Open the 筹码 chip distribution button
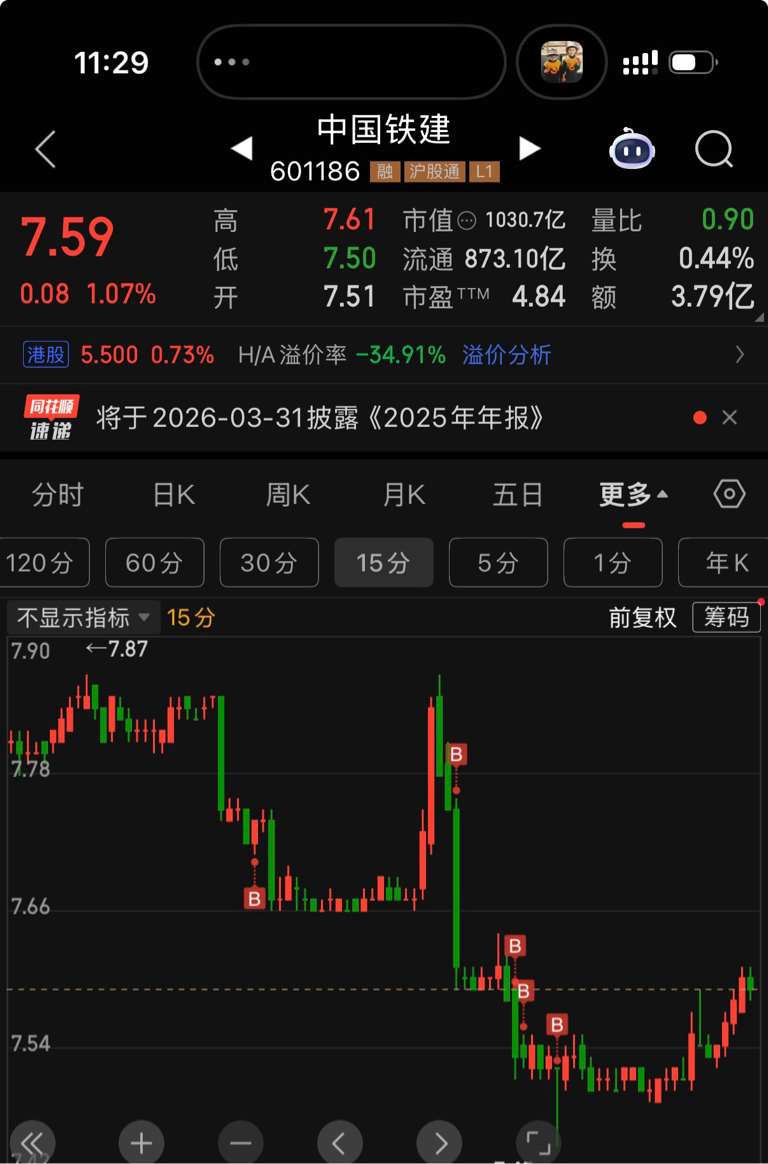 726,617
